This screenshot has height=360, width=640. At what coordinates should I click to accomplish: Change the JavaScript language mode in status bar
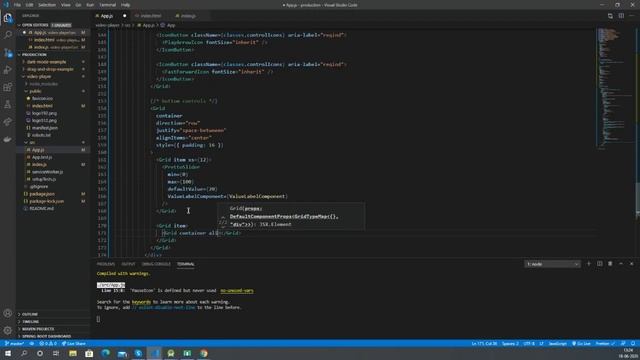click(558, 344)
